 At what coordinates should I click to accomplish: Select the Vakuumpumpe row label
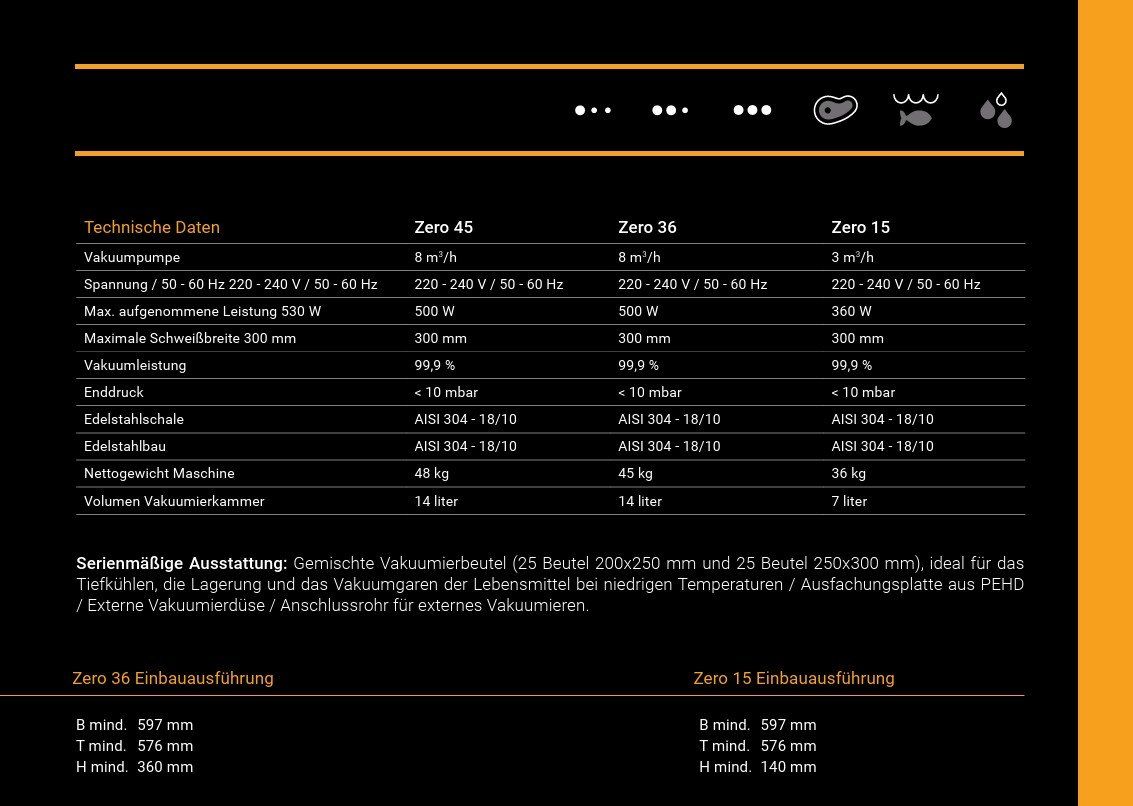[132, 257]
